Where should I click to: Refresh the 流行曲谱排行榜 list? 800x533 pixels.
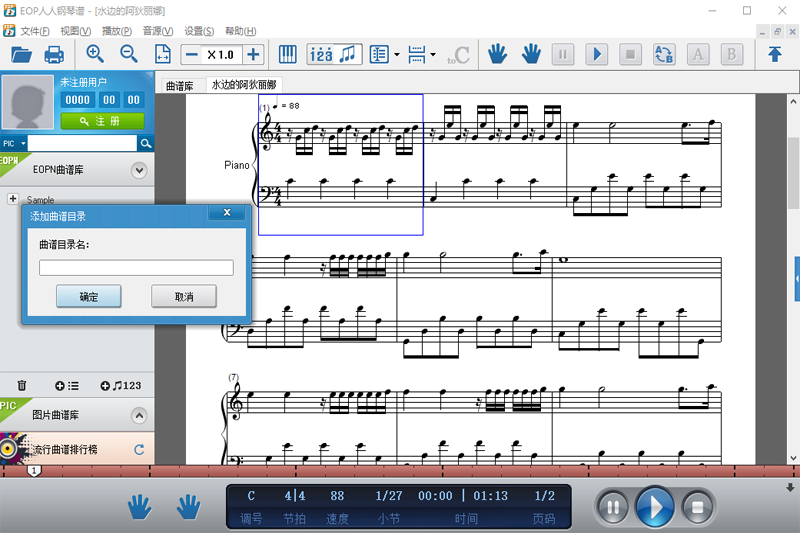tap(139, 449)
